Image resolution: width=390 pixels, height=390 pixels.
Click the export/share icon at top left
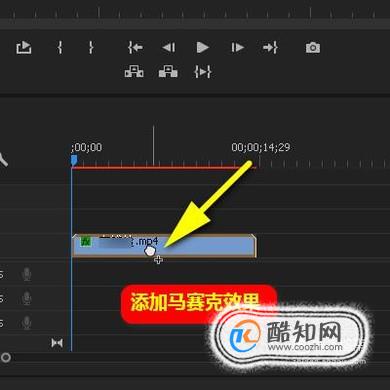coord(24,47)
